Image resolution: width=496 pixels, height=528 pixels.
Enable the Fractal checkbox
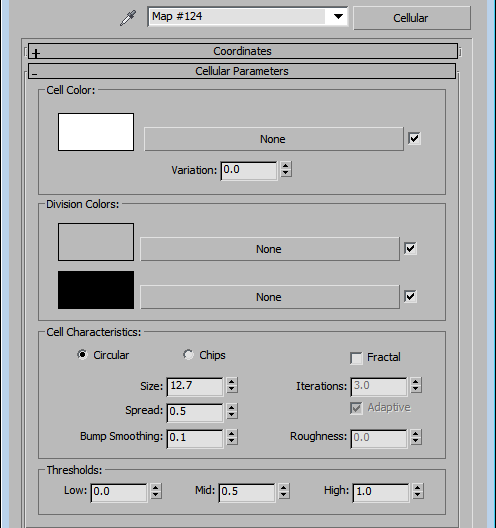click(x=356, y=358)
